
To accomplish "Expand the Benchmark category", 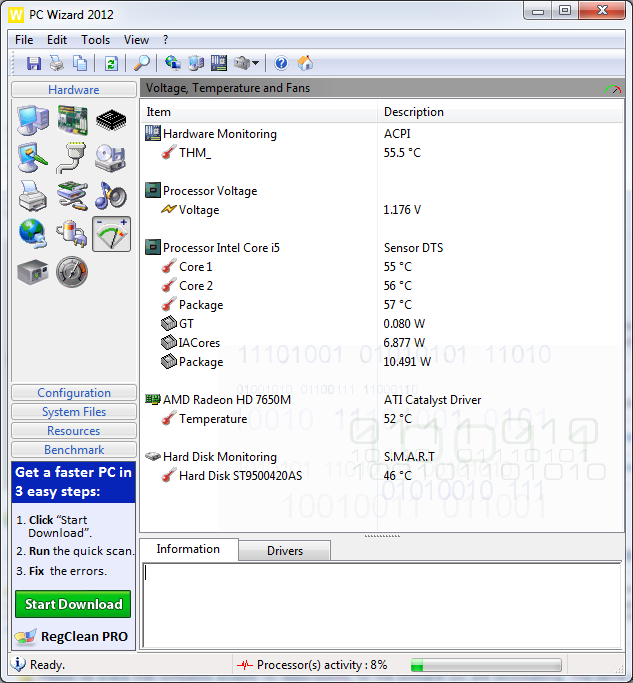I will (74, 450).
